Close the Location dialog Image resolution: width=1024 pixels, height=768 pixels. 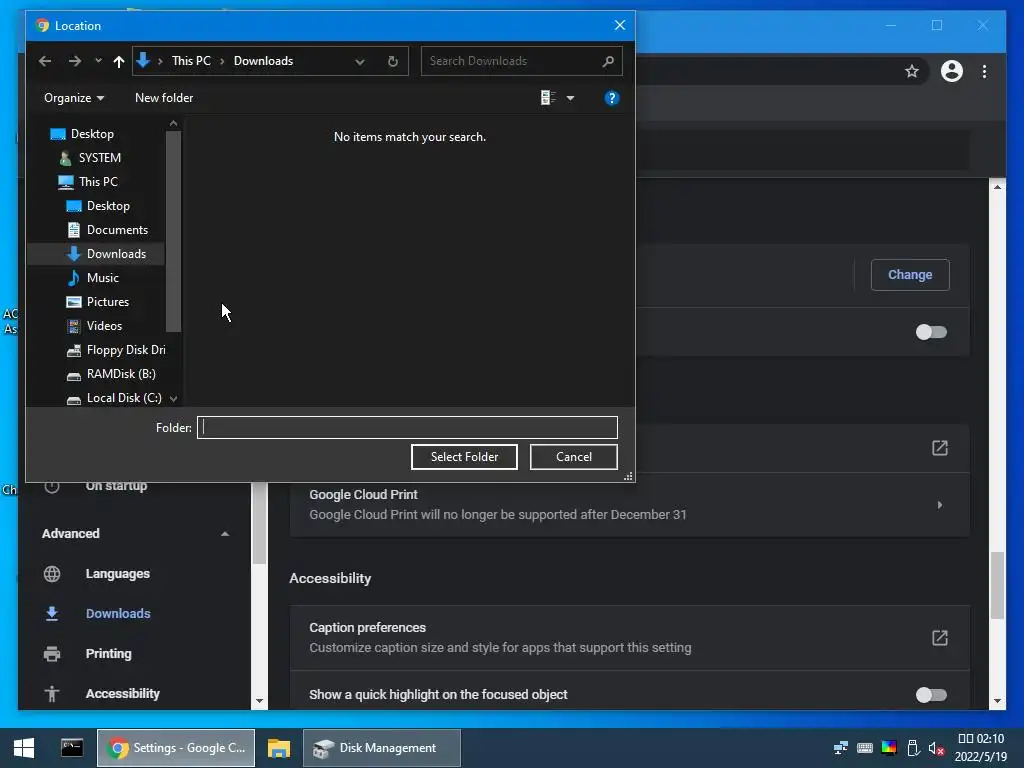pyautogui.click(x=620, y=25)
